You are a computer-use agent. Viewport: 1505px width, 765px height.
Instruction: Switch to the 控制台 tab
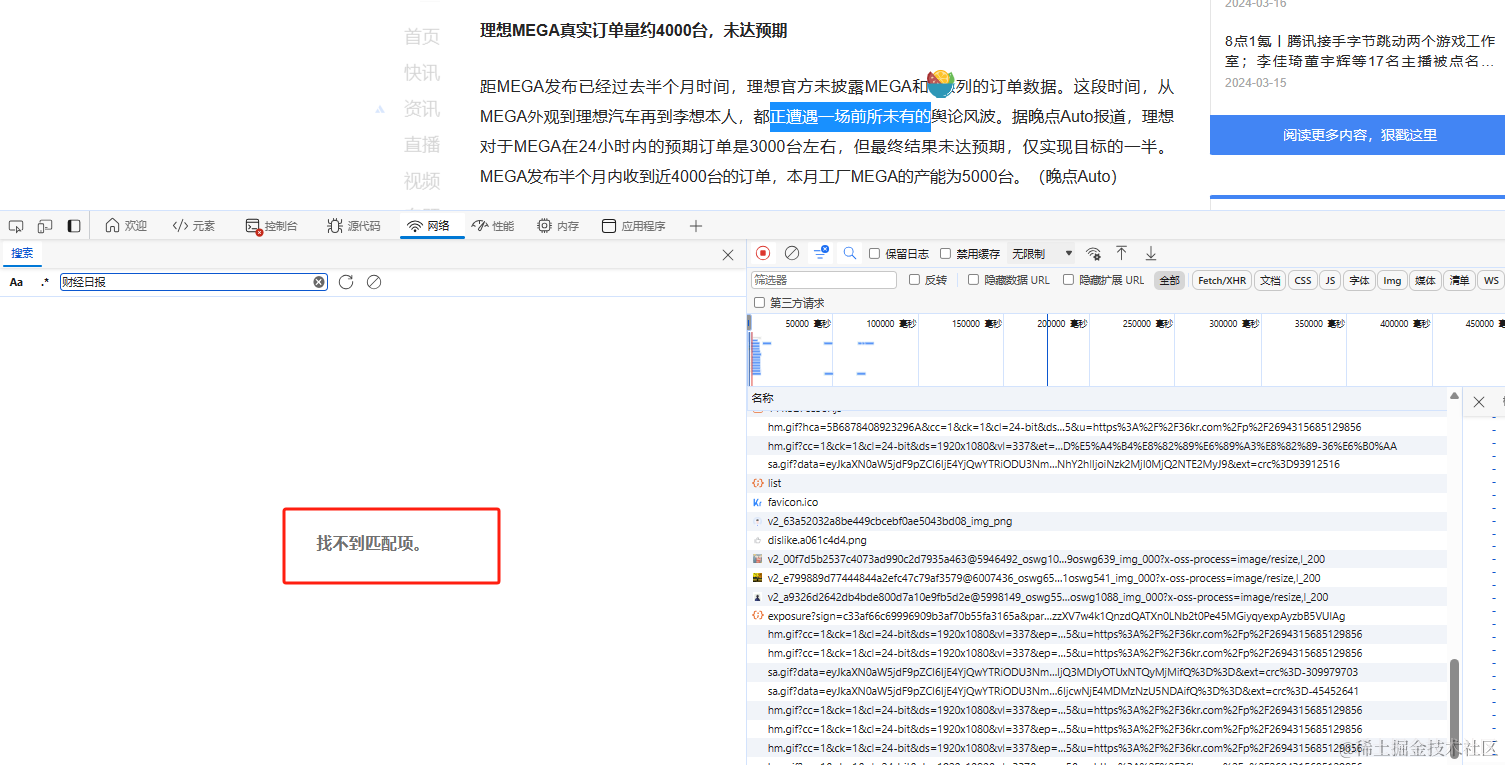pyautogui.click(x=272, y=226)
